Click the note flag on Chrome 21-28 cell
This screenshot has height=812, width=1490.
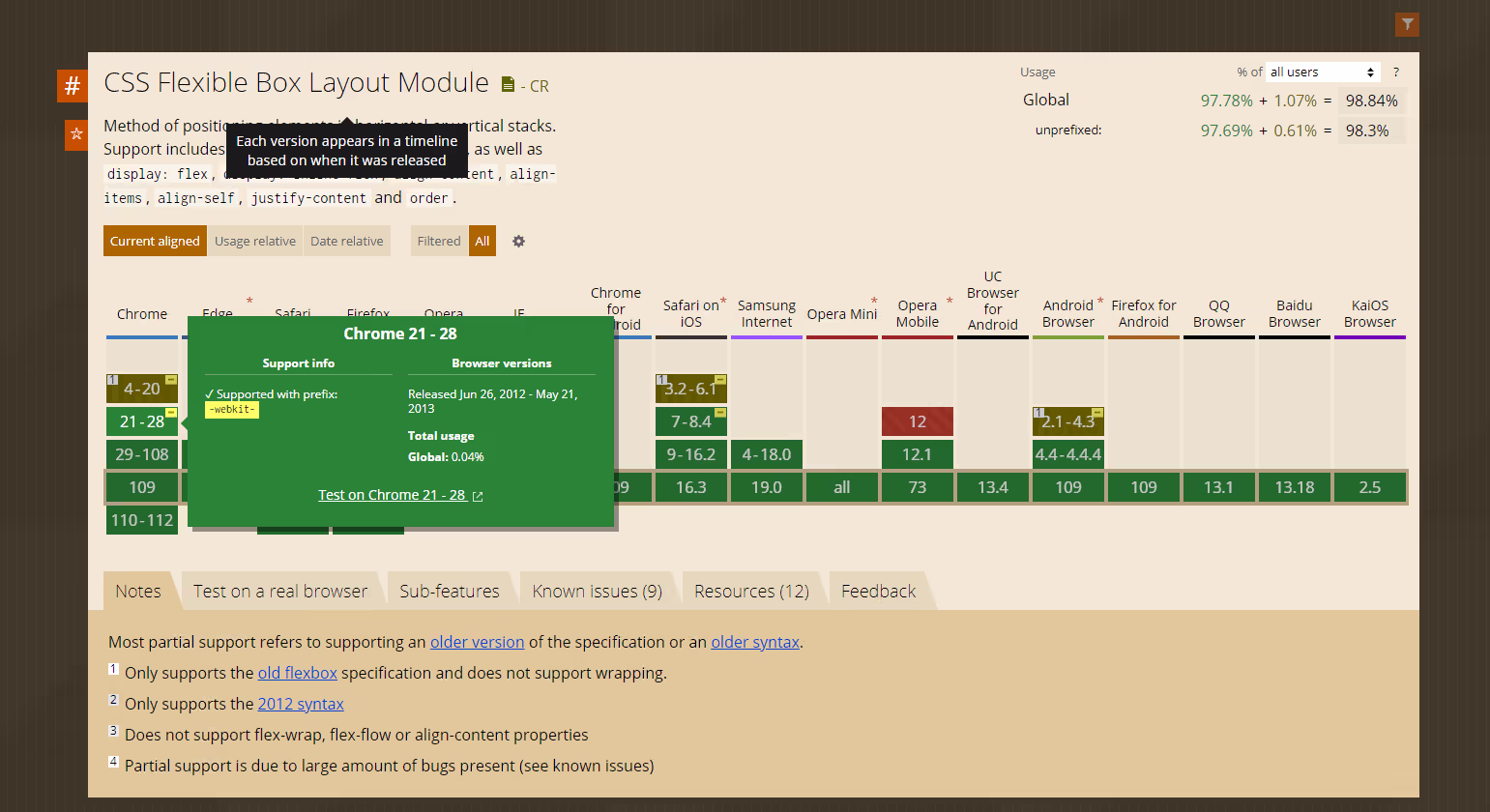[x=171, y=413]
